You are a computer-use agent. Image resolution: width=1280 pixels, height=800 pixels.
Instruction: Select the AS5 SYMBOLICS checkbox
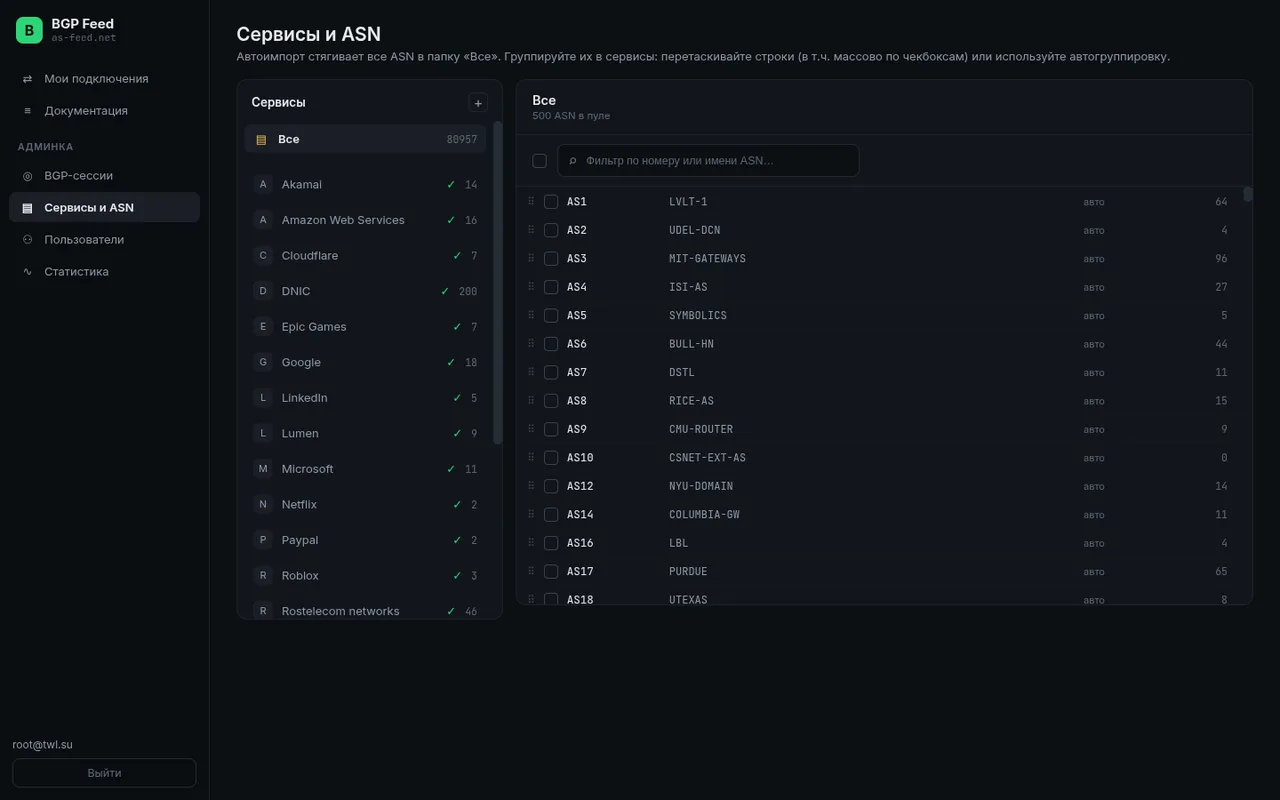click(551, 315)
